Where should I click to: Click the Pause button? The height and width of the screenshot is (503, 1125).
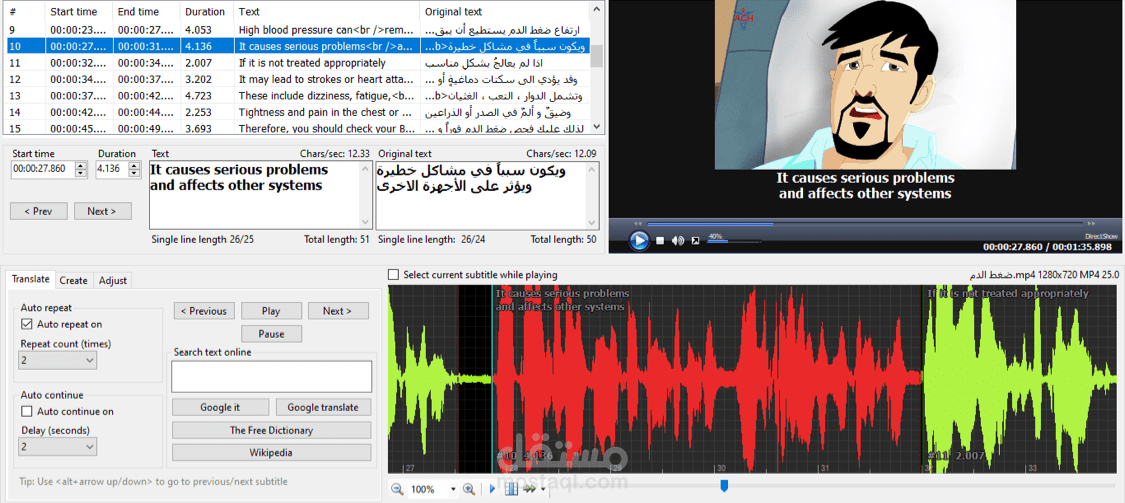pyautogui.click(x=271, y=334)
